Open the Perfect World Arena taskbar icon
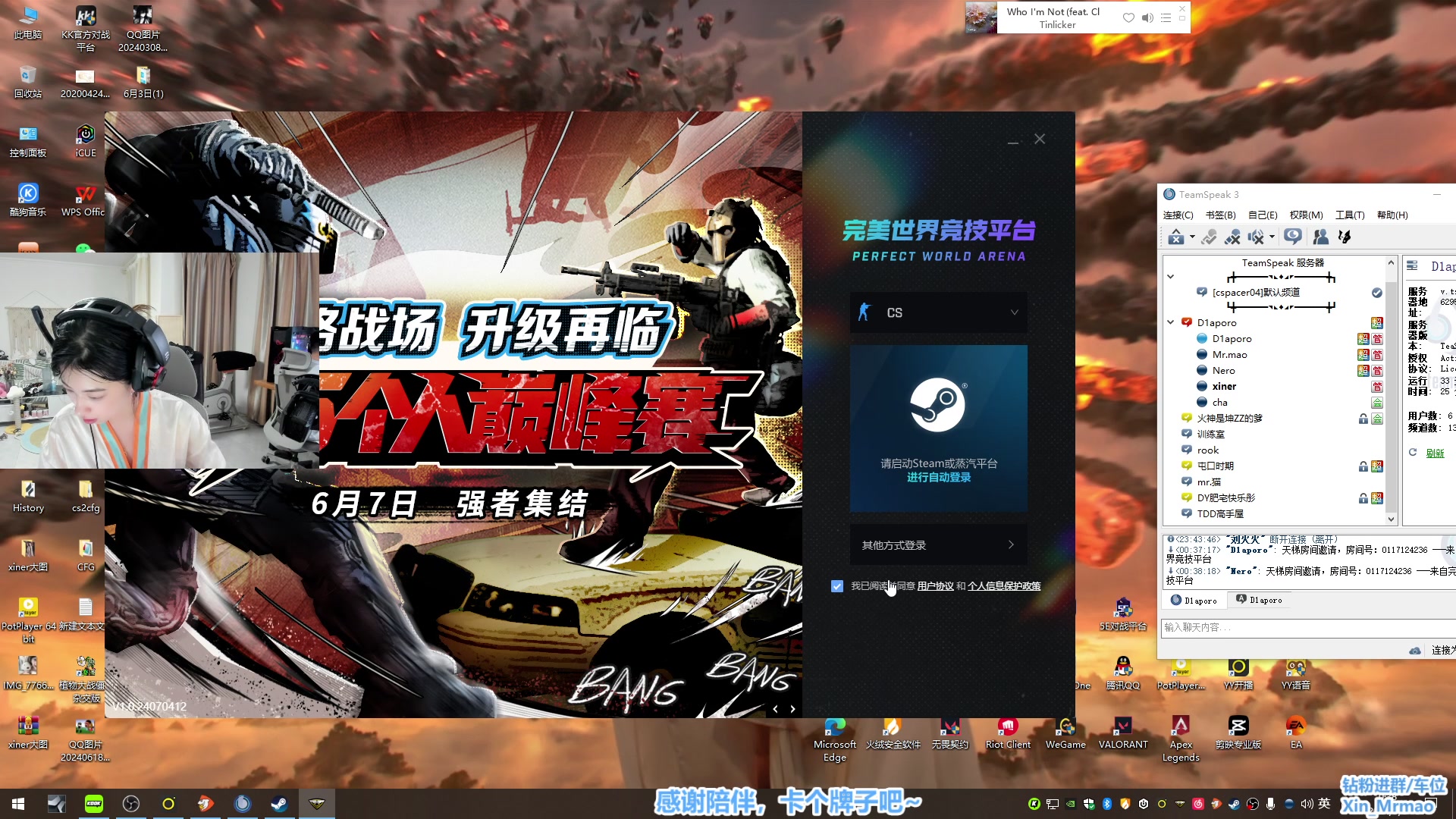This screenshot has width=1456, height=819. tap(316, 804)
